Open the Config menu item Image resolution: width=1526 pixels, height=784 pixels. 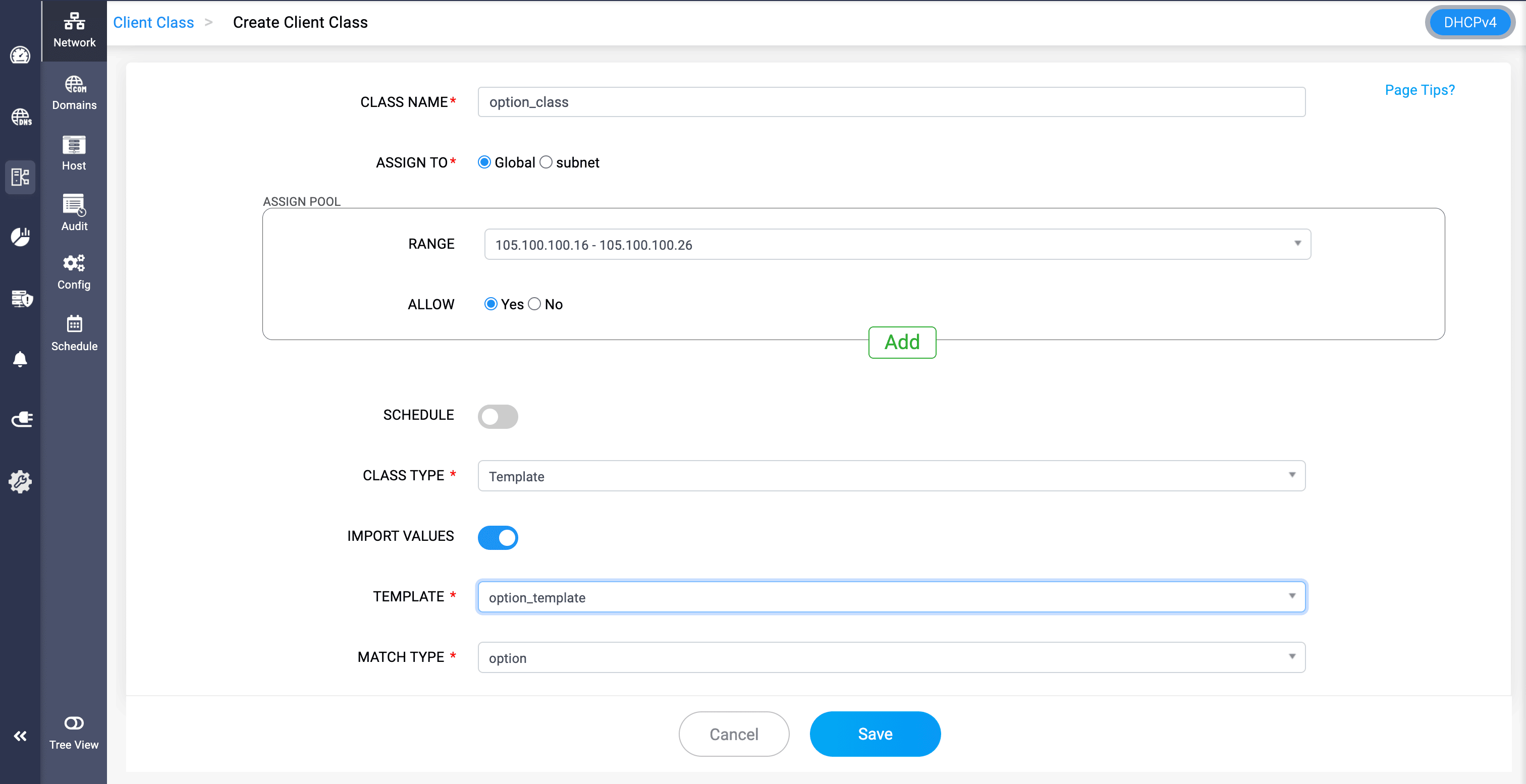74,272
